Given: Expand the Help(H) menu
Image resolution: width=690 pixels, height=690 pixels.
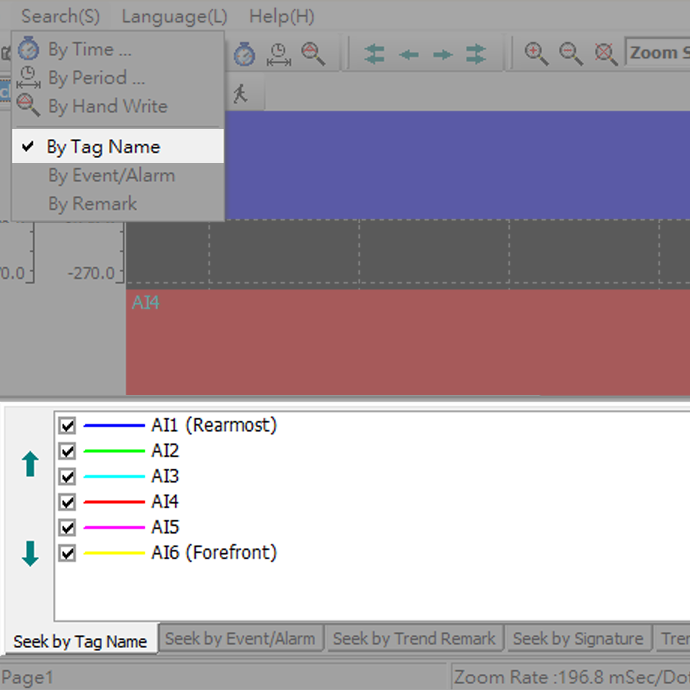Looking at the screenshot, I should (281, 16).
